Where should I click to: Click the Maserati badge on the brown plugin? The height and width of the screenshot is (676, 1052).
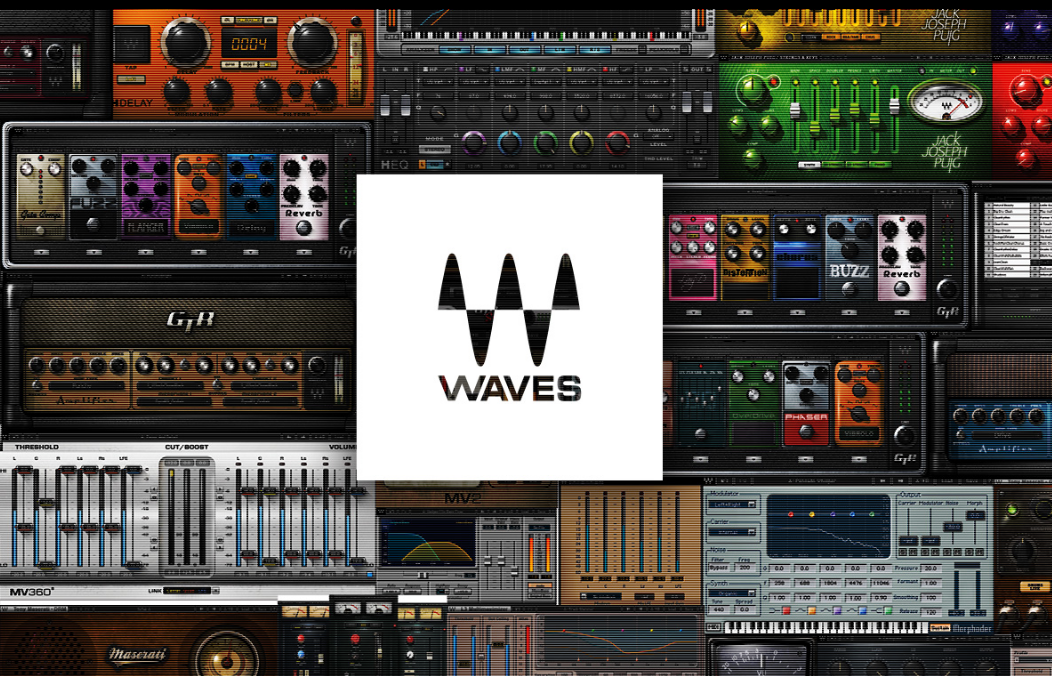(x=138, y=654)
